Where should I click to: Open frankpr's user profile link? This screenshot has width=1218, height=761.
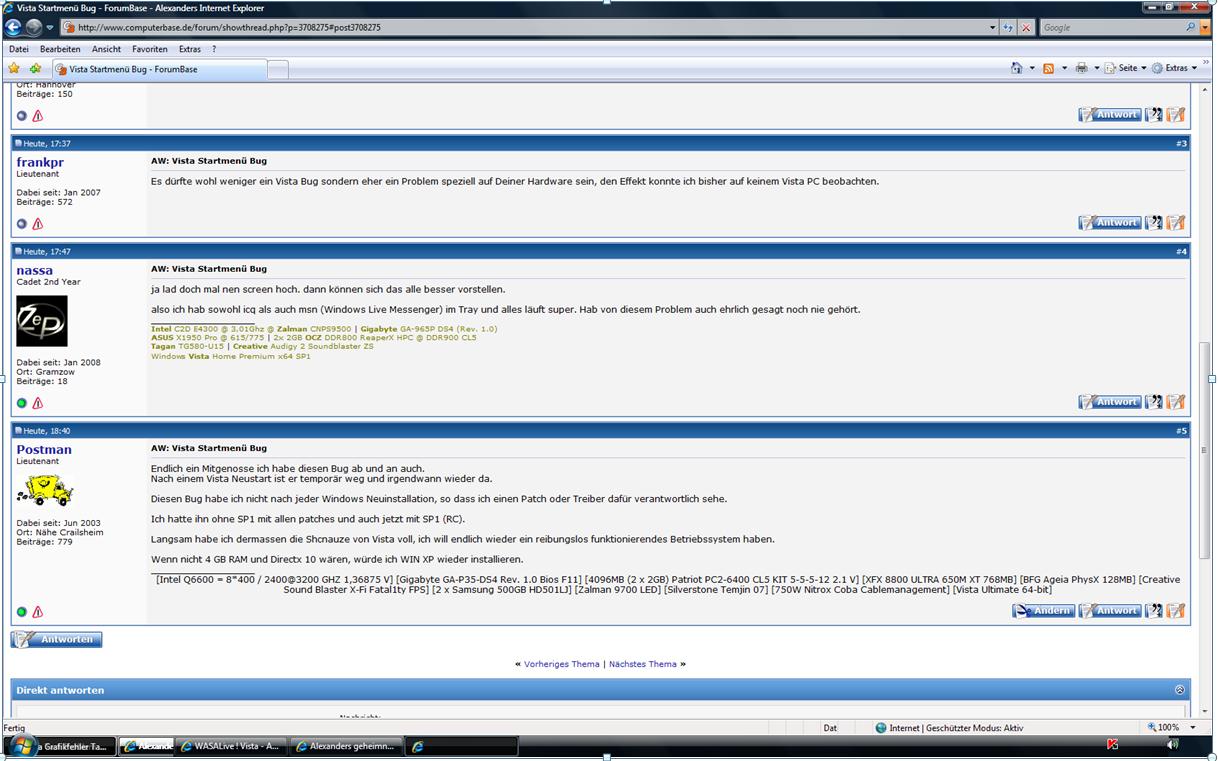click(40, 162)
